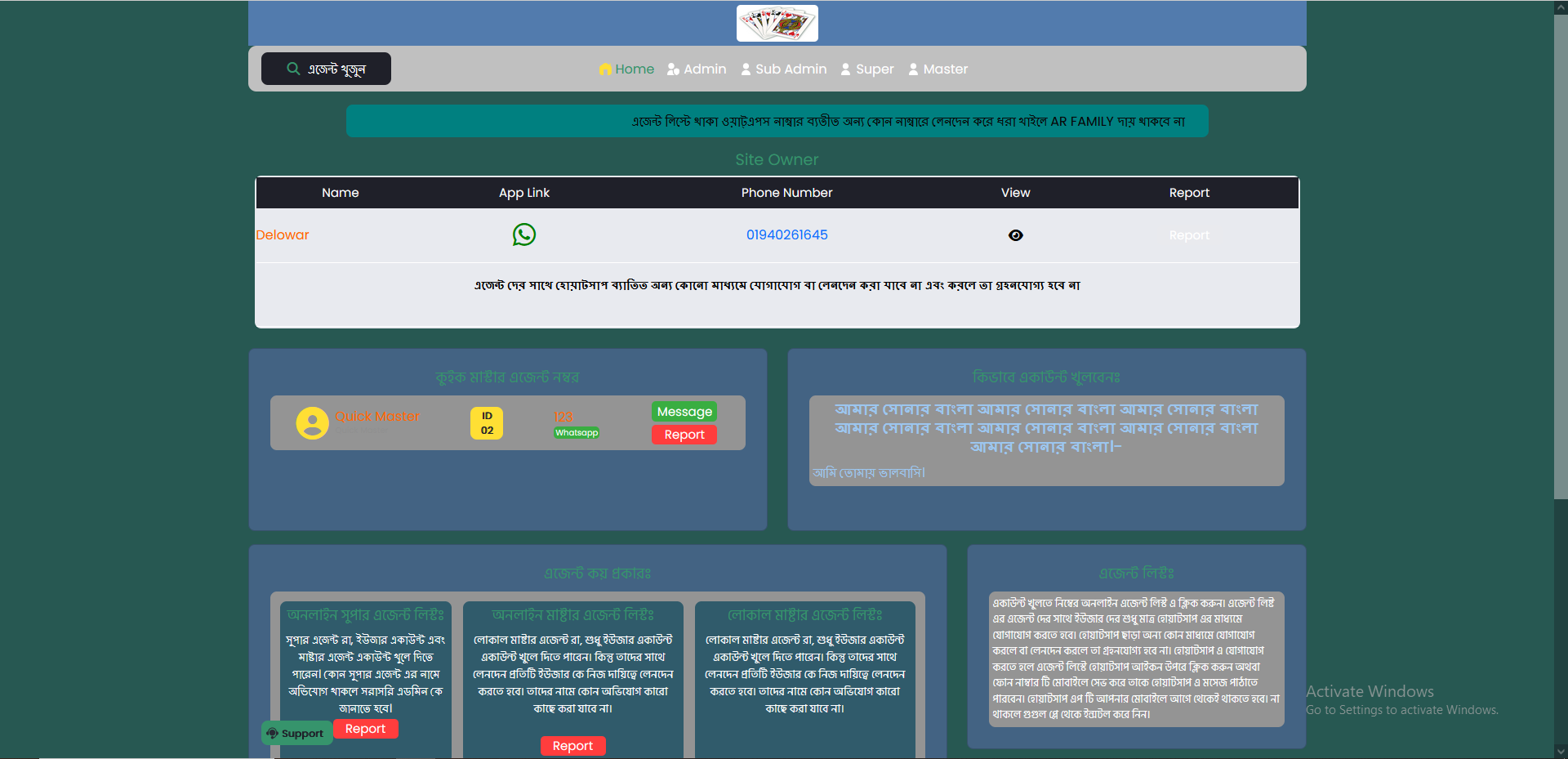Open the Admin menu item
This screenshot has width=1568, height=759.
697,69
